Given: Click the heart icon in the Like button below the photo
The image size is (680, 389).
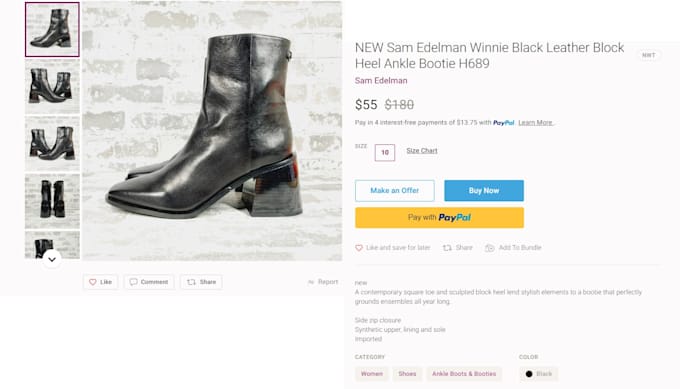Looking at the screenshot, I should pos(92,282).
